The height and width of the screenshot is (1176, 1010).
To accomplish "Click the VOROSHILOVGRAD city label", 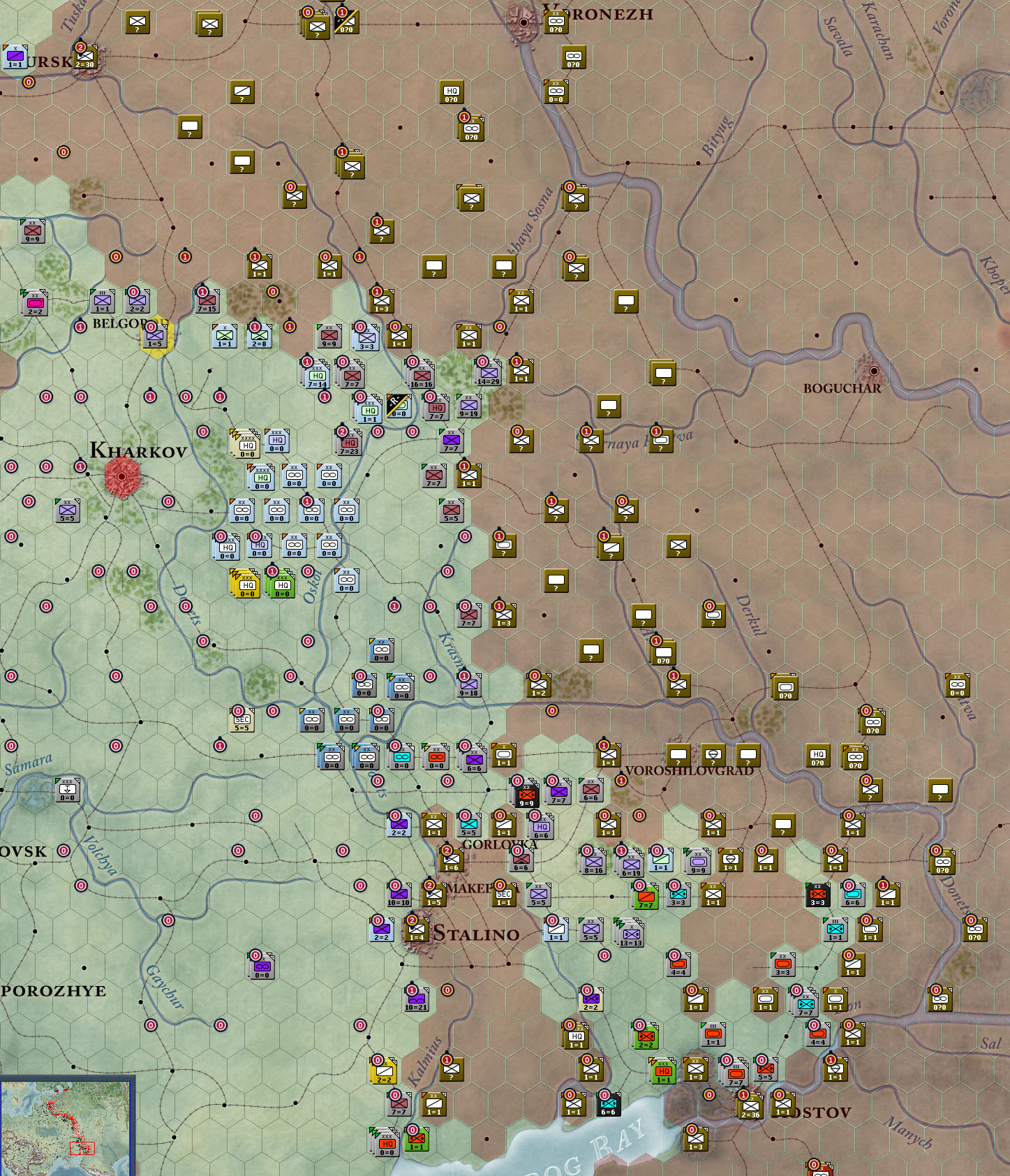I will [x=689, y=771].
